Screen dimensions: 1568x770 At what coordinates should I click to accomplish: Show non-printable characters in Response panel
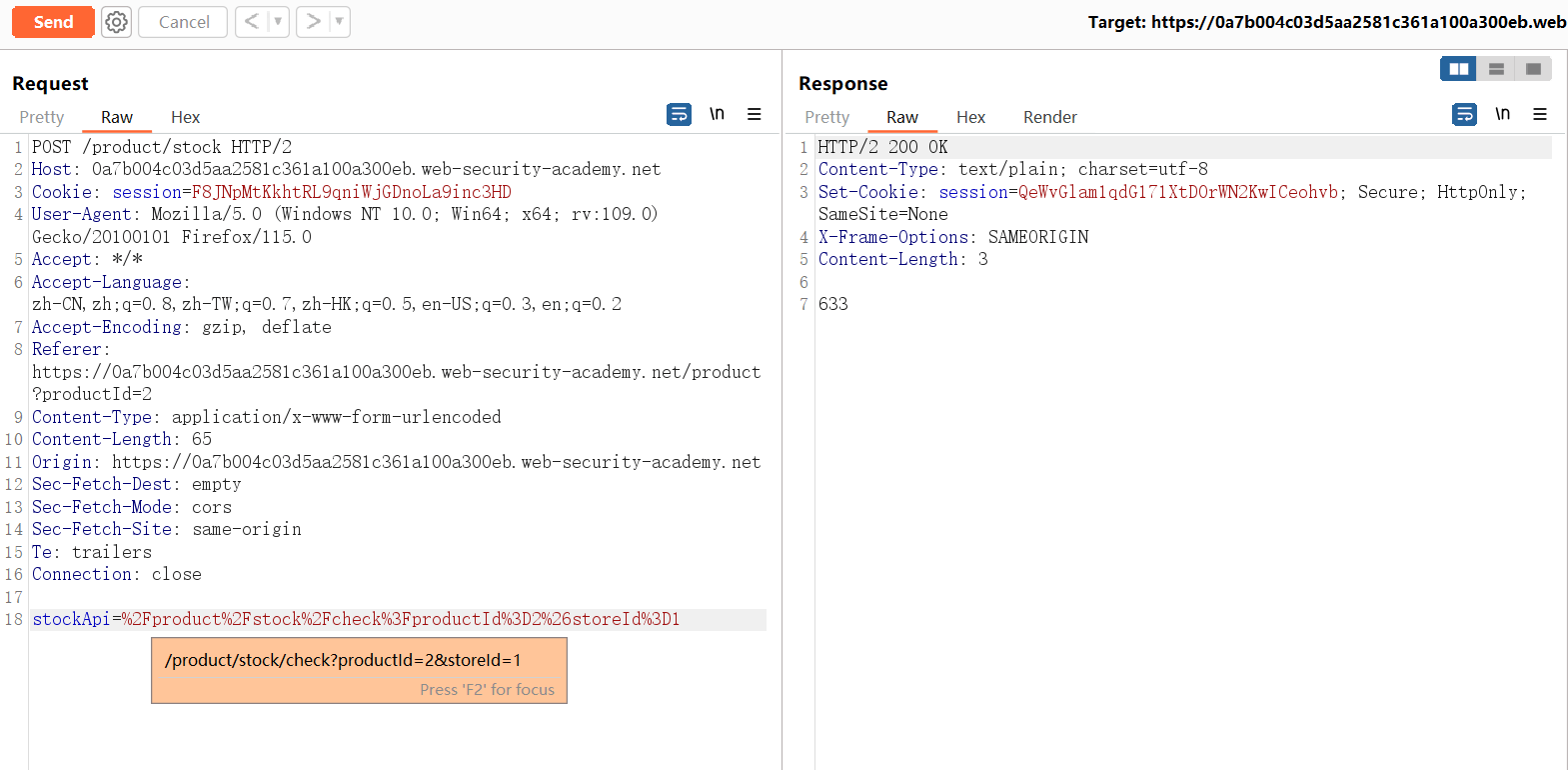point(1502,115)
